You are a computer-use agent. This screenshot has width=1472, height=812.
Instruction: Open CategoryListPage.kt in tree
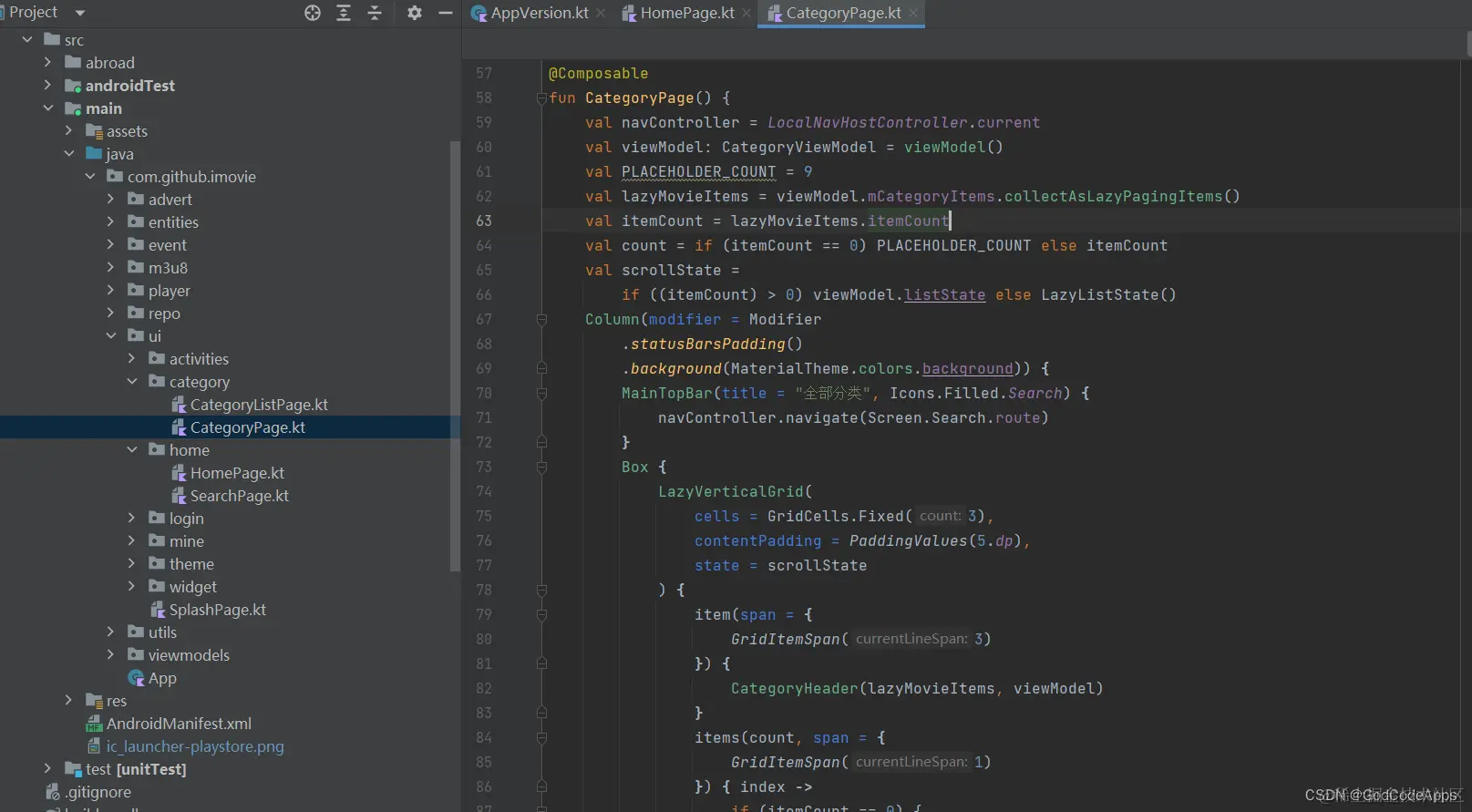click(259, 405)
